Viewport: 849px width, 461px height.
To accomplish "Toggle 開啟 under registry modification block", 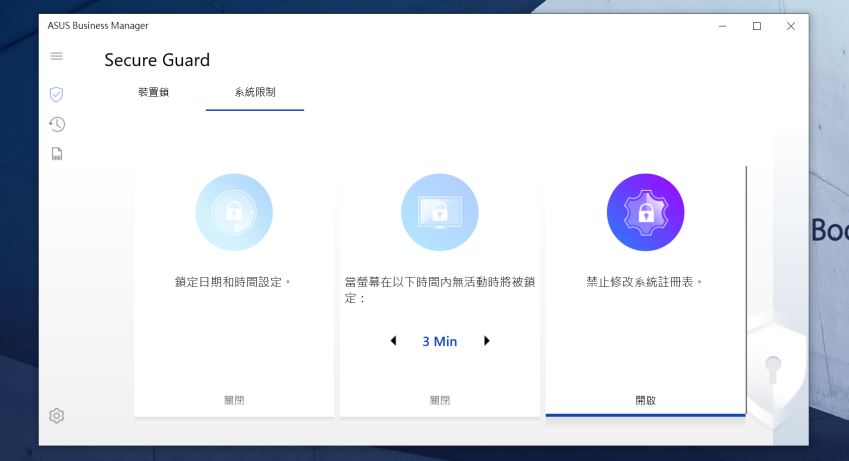I will click(x=645, y=400).
